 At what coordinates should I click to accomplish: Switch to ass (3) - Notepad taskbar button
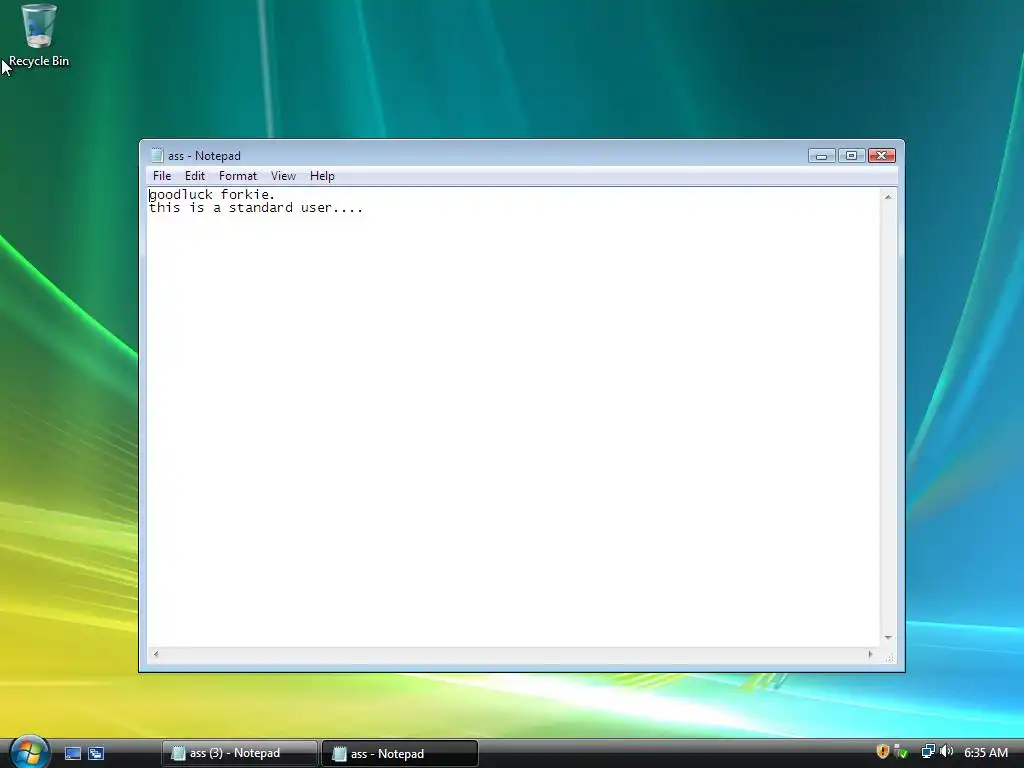pos(239,753)
